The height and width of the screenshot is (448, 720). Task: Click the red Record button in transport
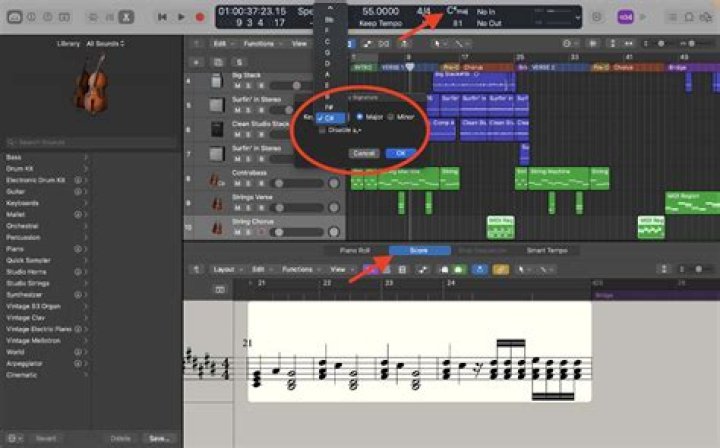tap(200, 17)
